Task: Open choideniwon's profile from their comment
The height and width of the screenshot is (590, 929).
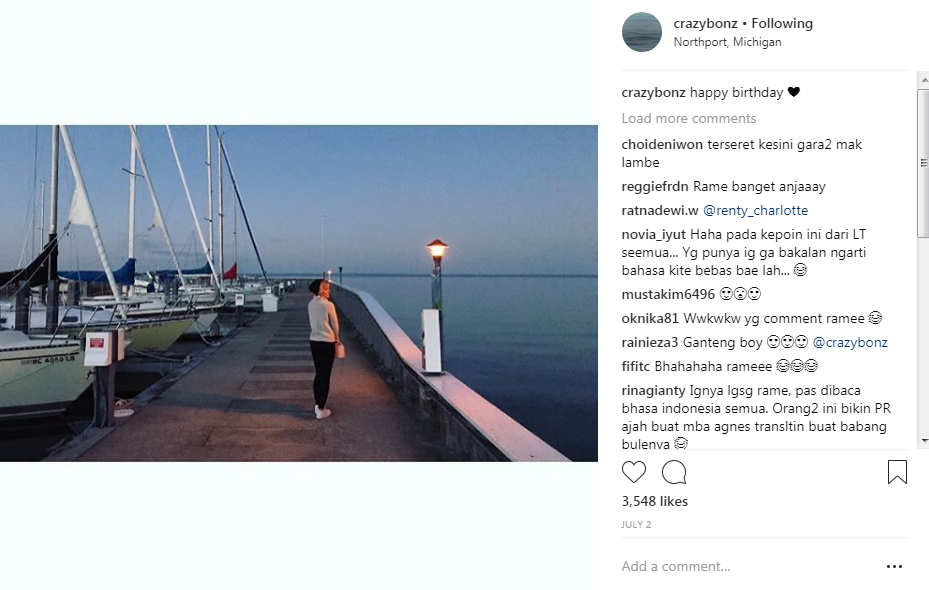Action: [x=663, y=143]
